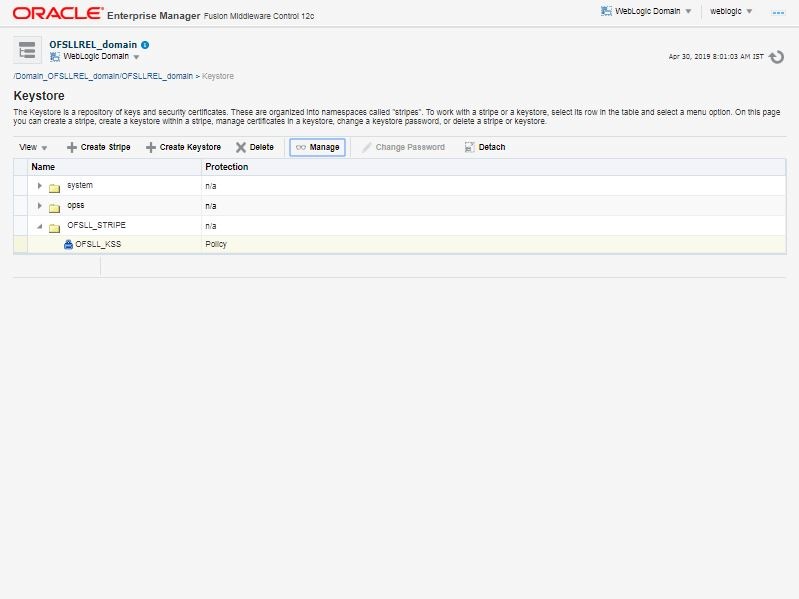Select the OFSLL_STRIPE row name

click(x=96, y=225)
